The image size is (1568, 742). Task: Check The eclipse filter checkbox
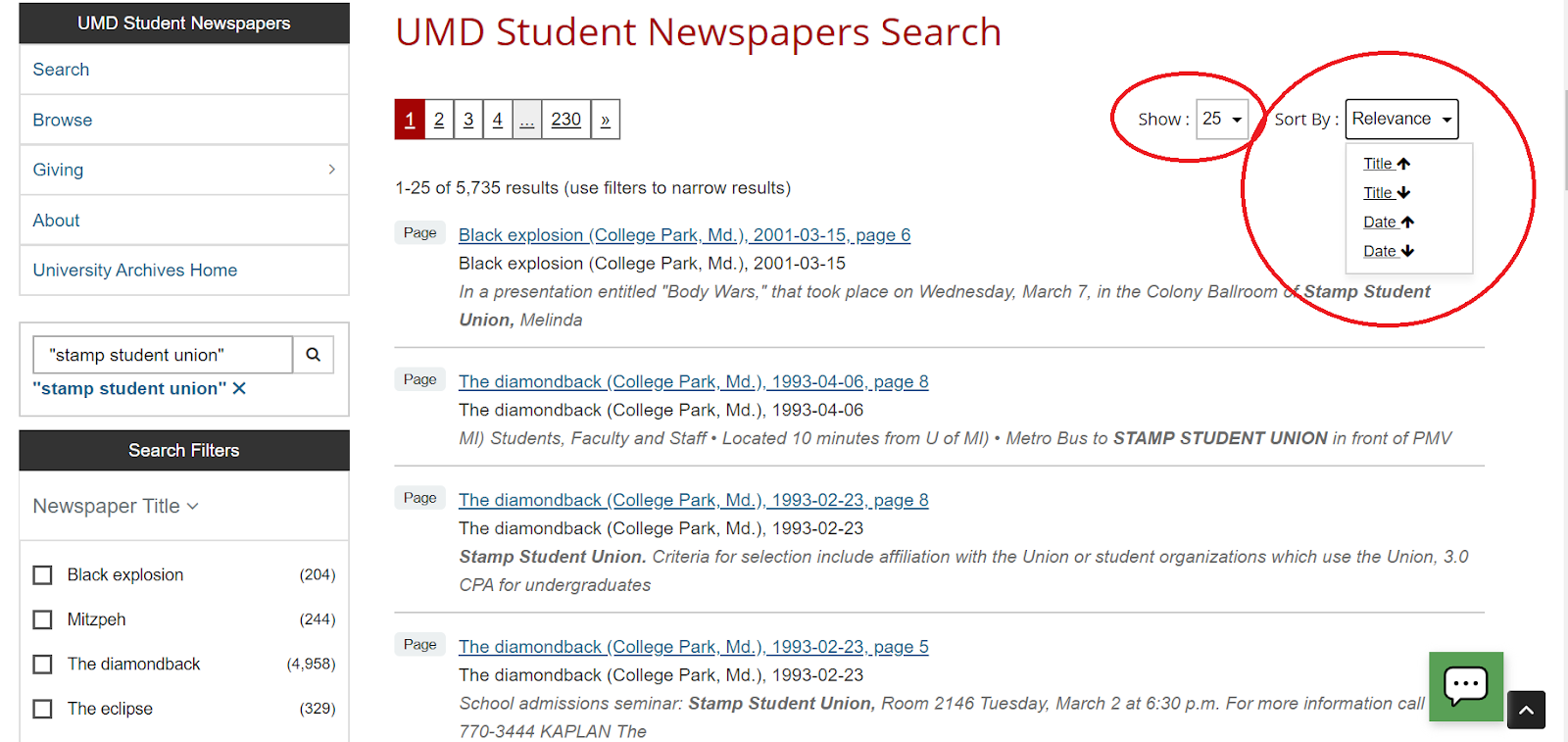click(42, 709)
